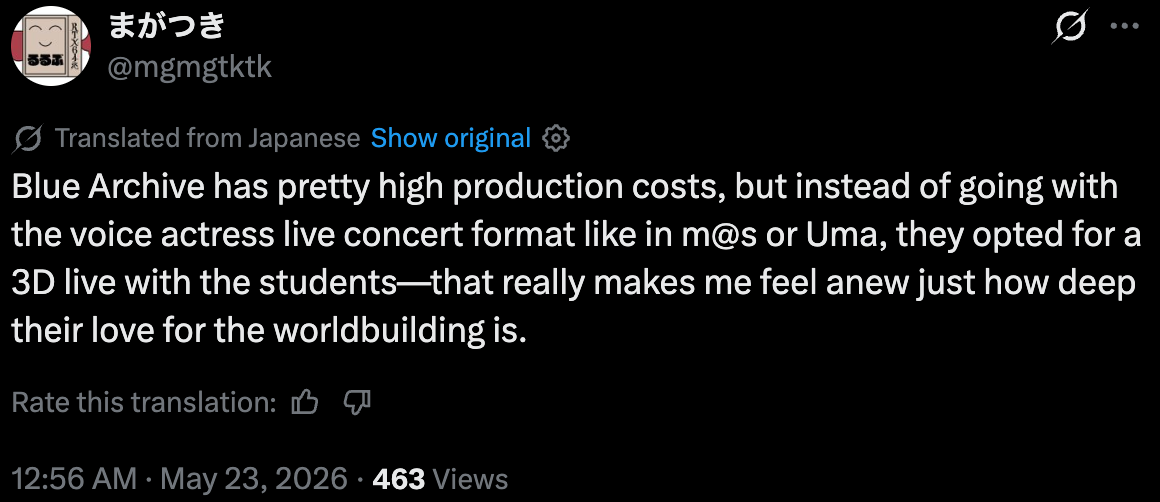Click the Translated from Japanese label

207,138
